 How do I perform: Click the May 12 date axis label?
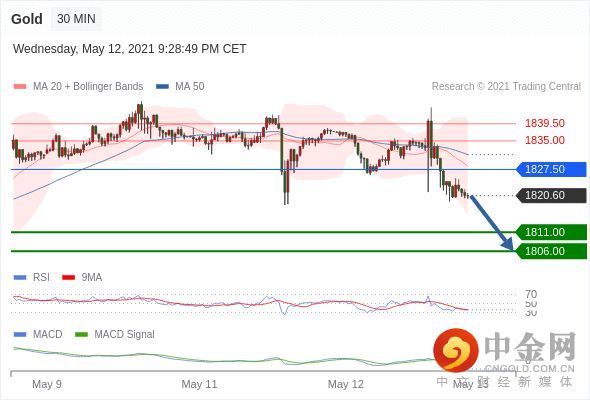point(346,384)
